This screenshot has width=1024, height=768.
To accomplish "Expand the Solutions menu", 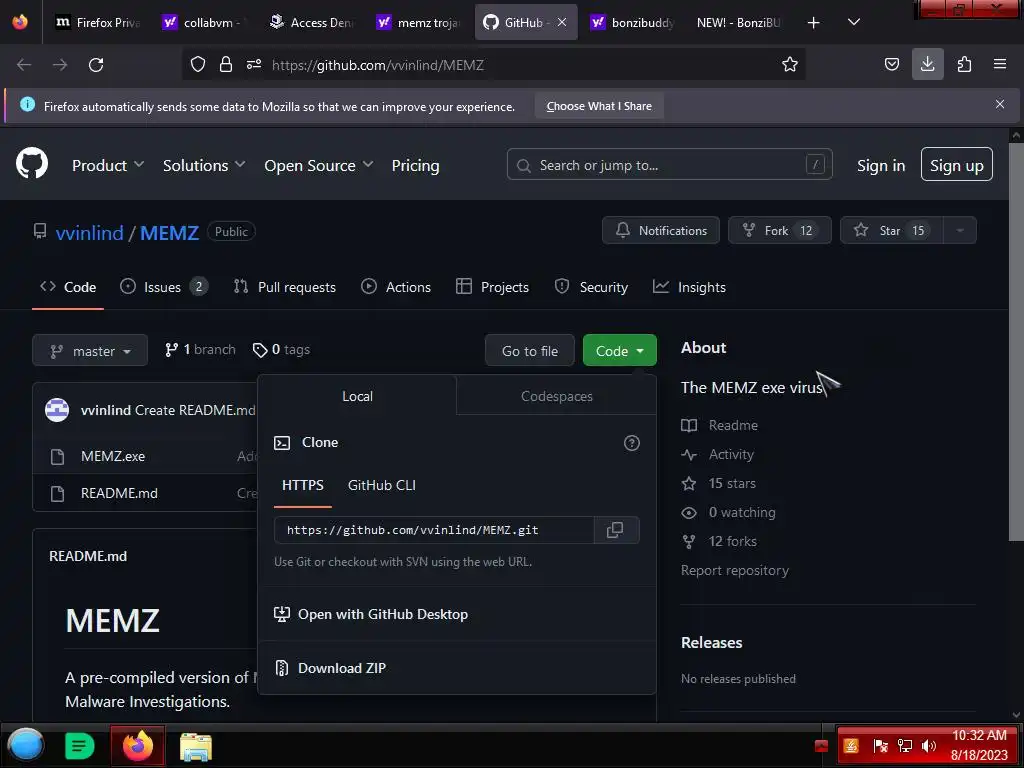I will point(204,165).
